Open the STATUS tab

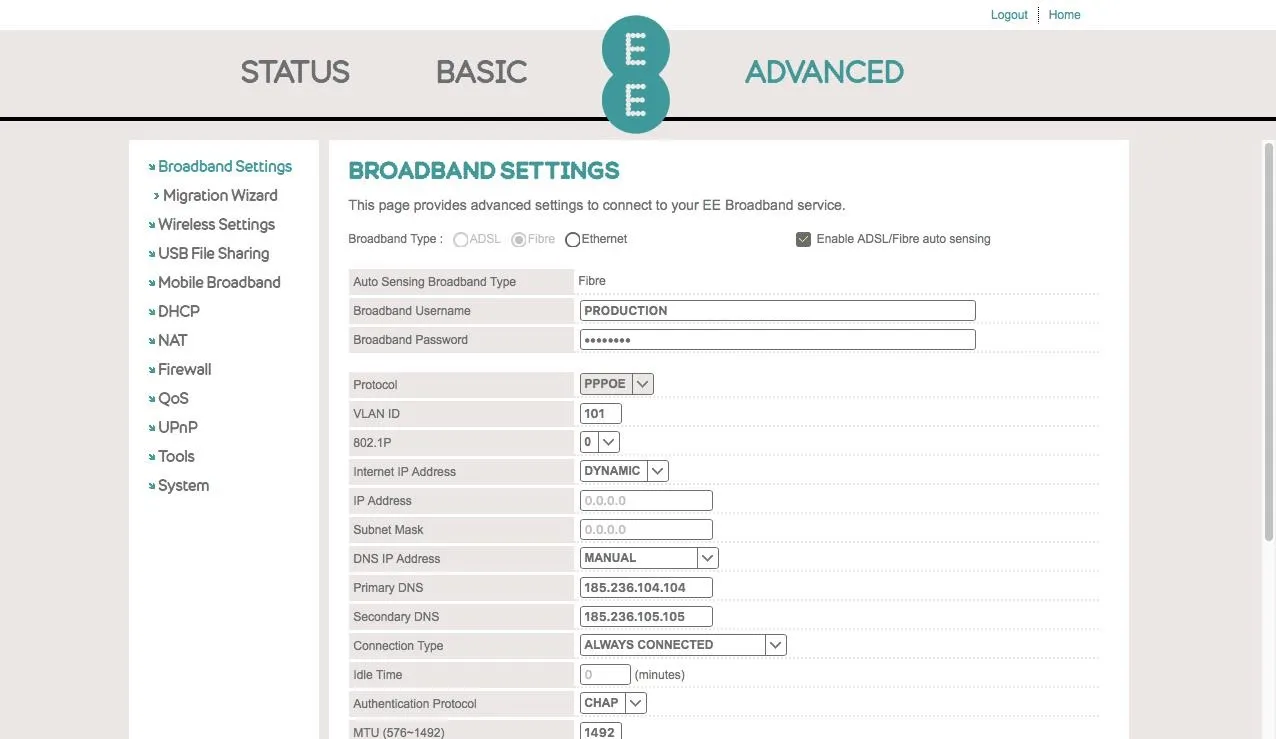tap(295, 72)
